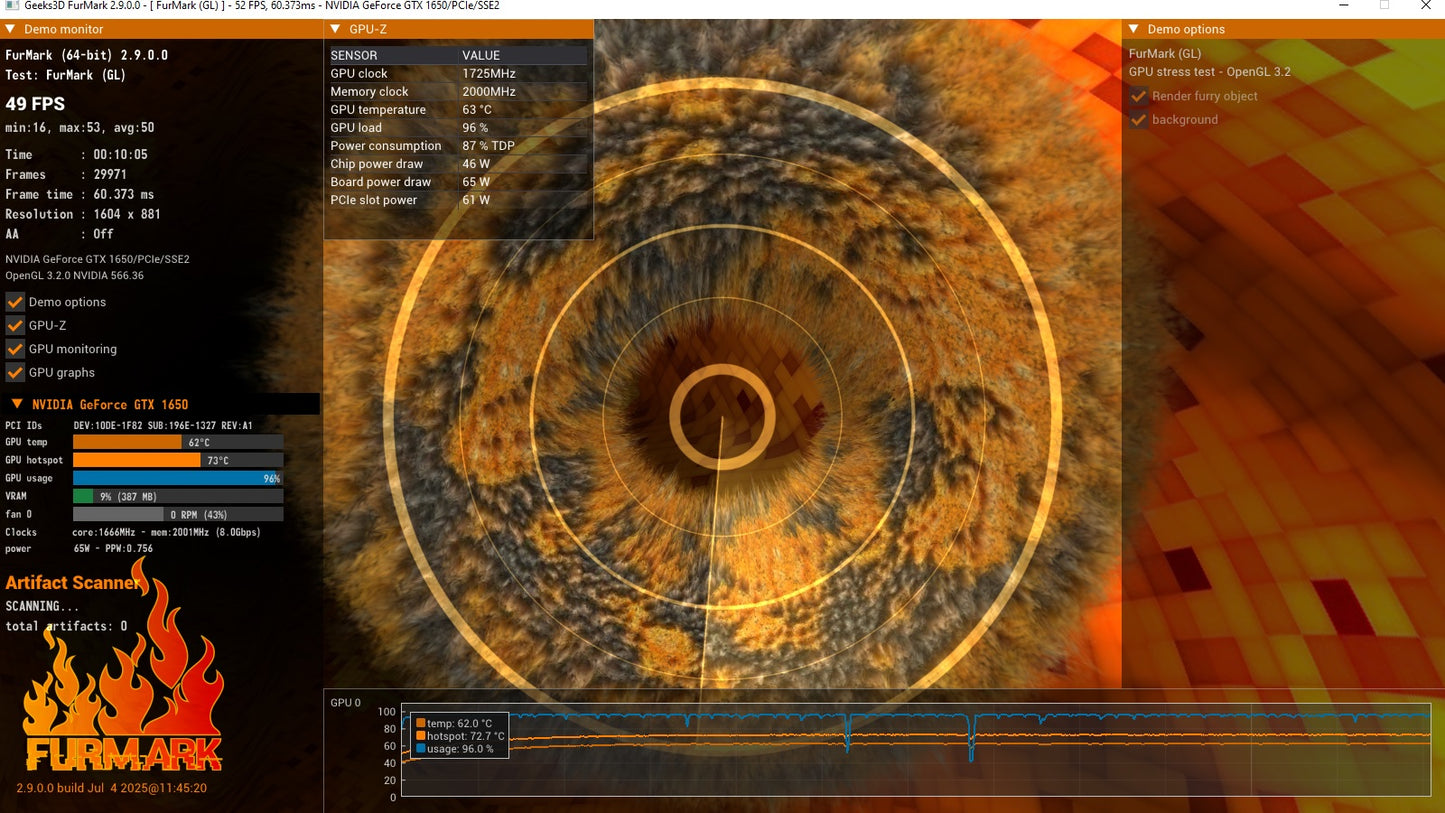Image resolution: width=1445 pixels, height=813 pixels.
Task: Close the FurMark window
Action: 1426,6
